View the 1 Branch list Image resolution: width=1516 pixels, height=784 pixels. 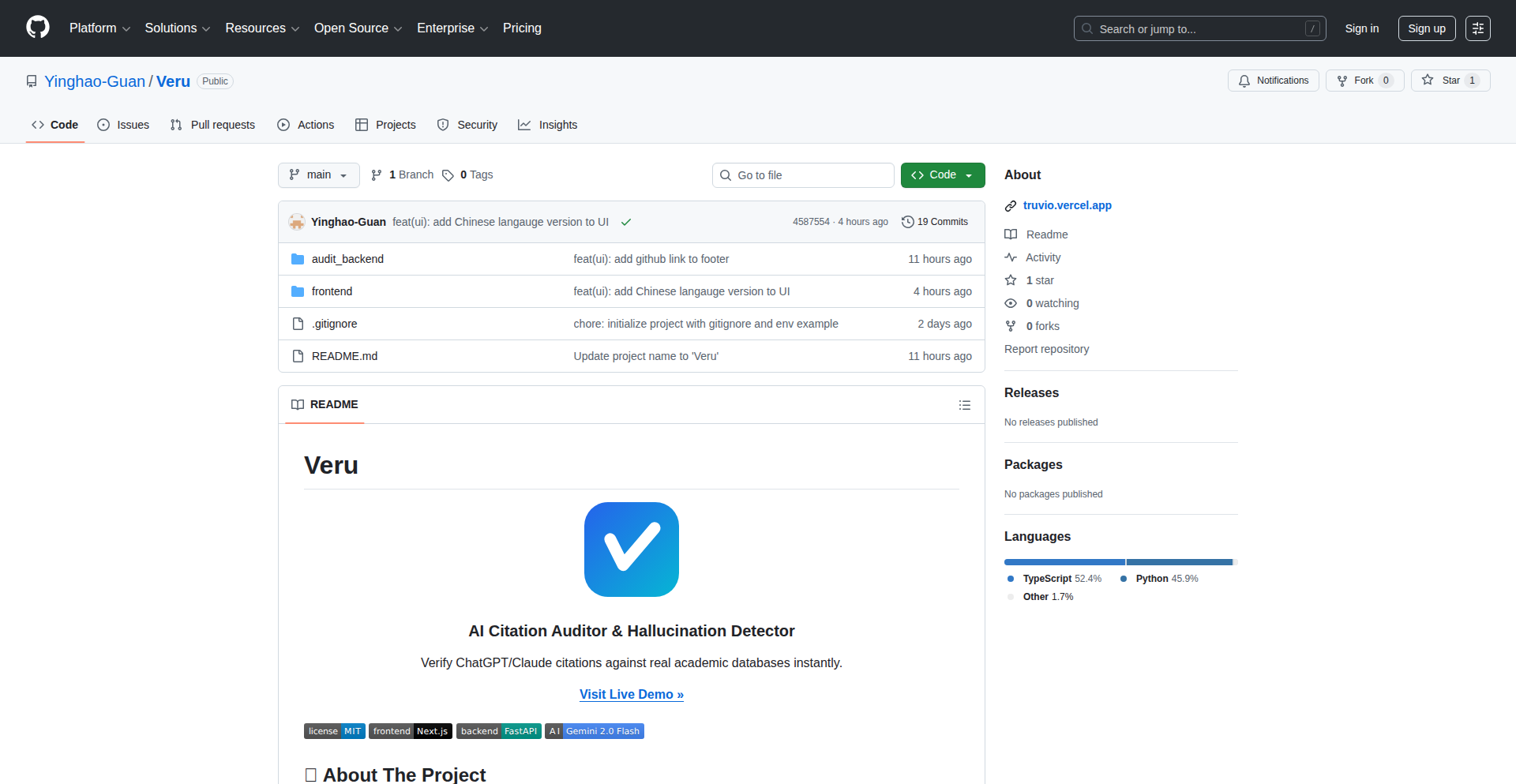pyautogui.click(x=402, y=175)
